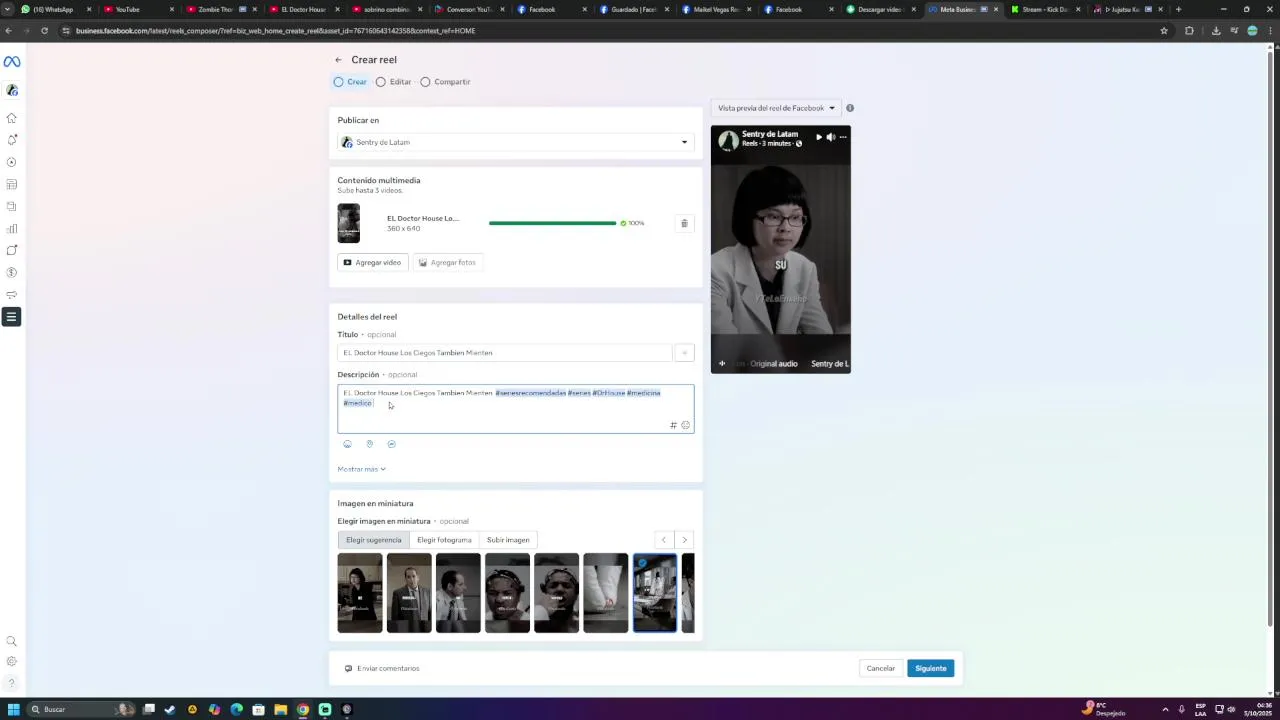
Task: Click uploaded video thumbnail in Contenido multimedia
Action: pos(348,223)
